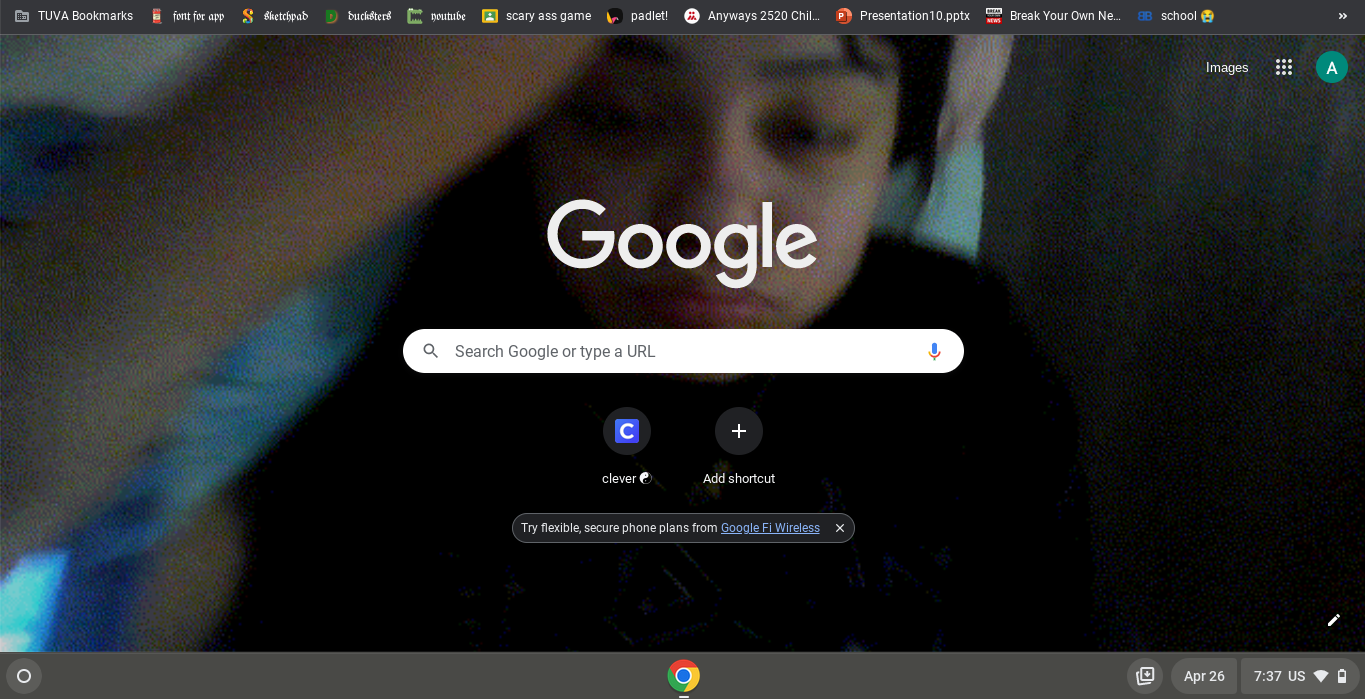Screen dimensions: 1365x699
Task: Open the 'font for app' bookmark
Action: (x=188, y=16)
